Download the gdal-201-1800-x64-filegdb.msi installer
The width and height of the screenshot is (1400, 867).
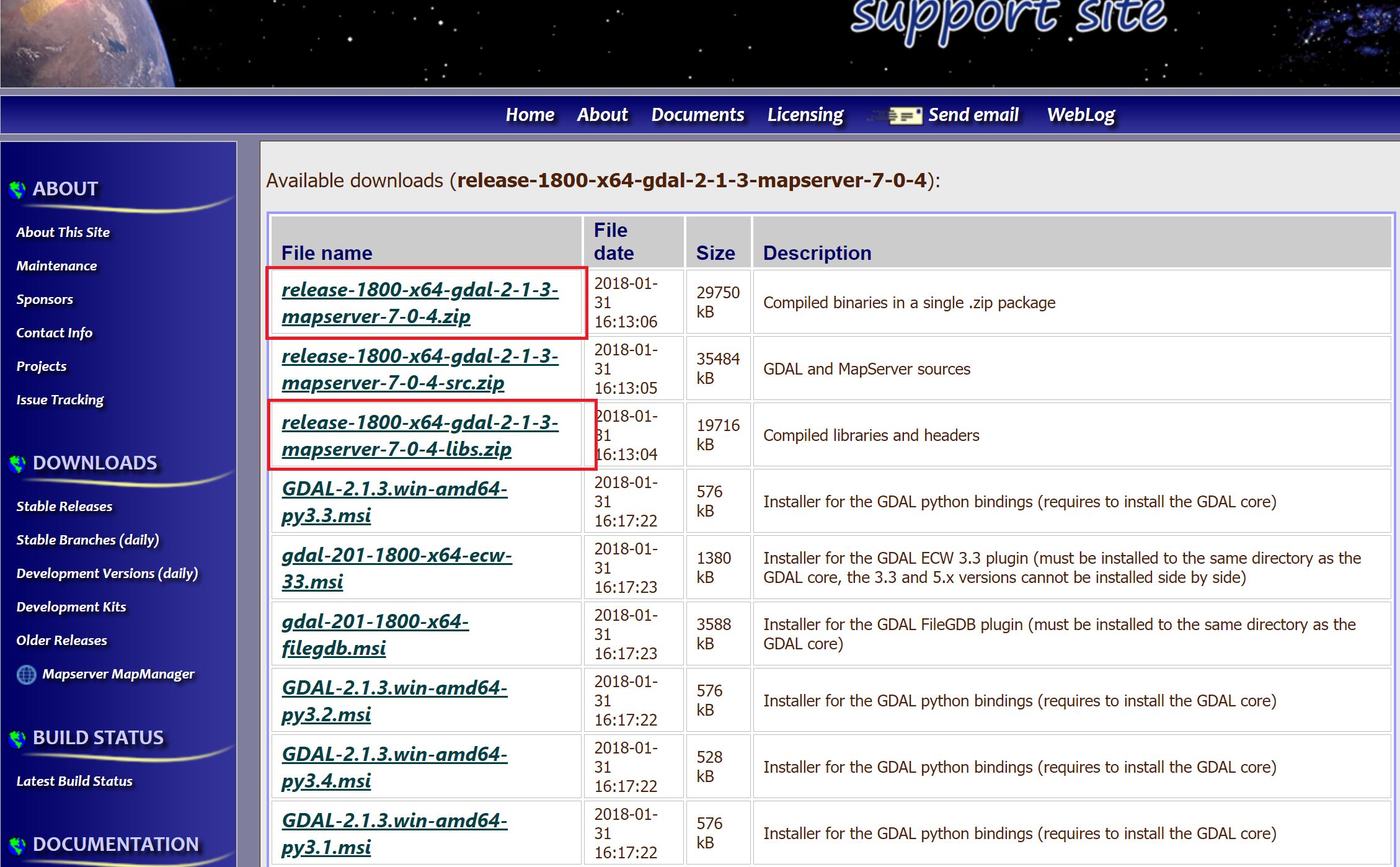tap(374, 634)
